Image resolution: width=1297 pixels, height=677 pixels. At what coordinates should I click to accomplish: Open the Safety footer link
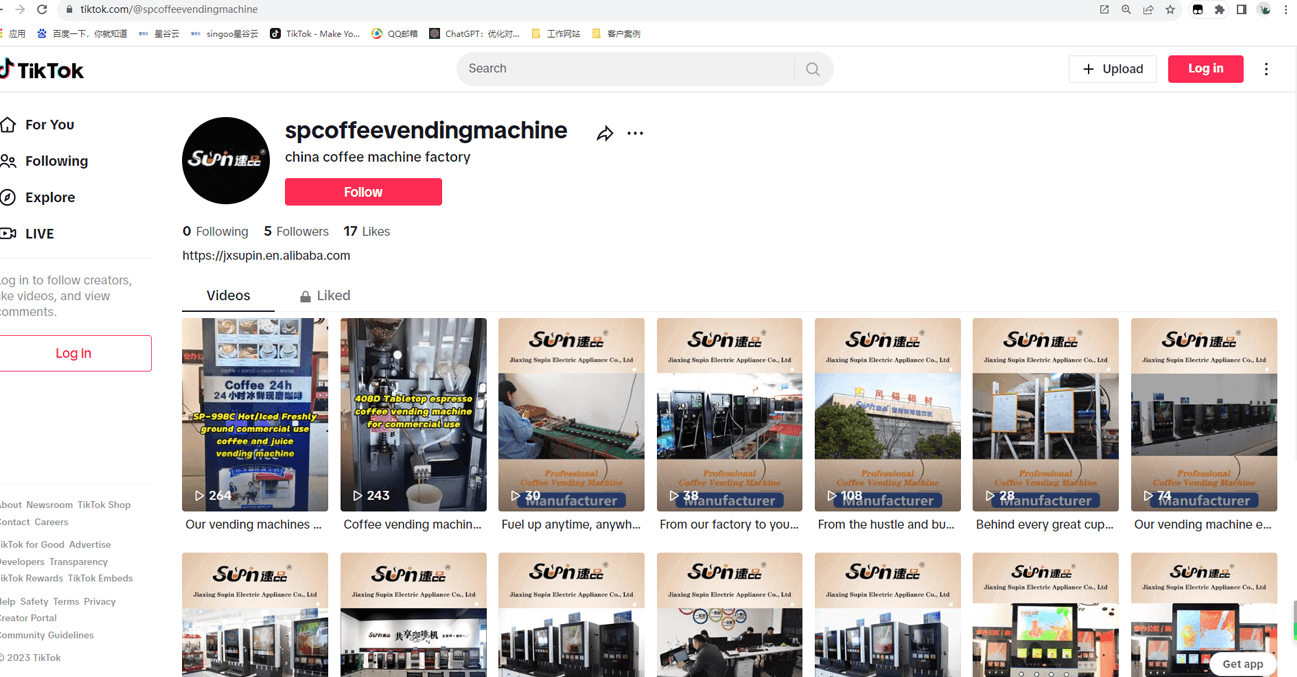tap(34, 602)
